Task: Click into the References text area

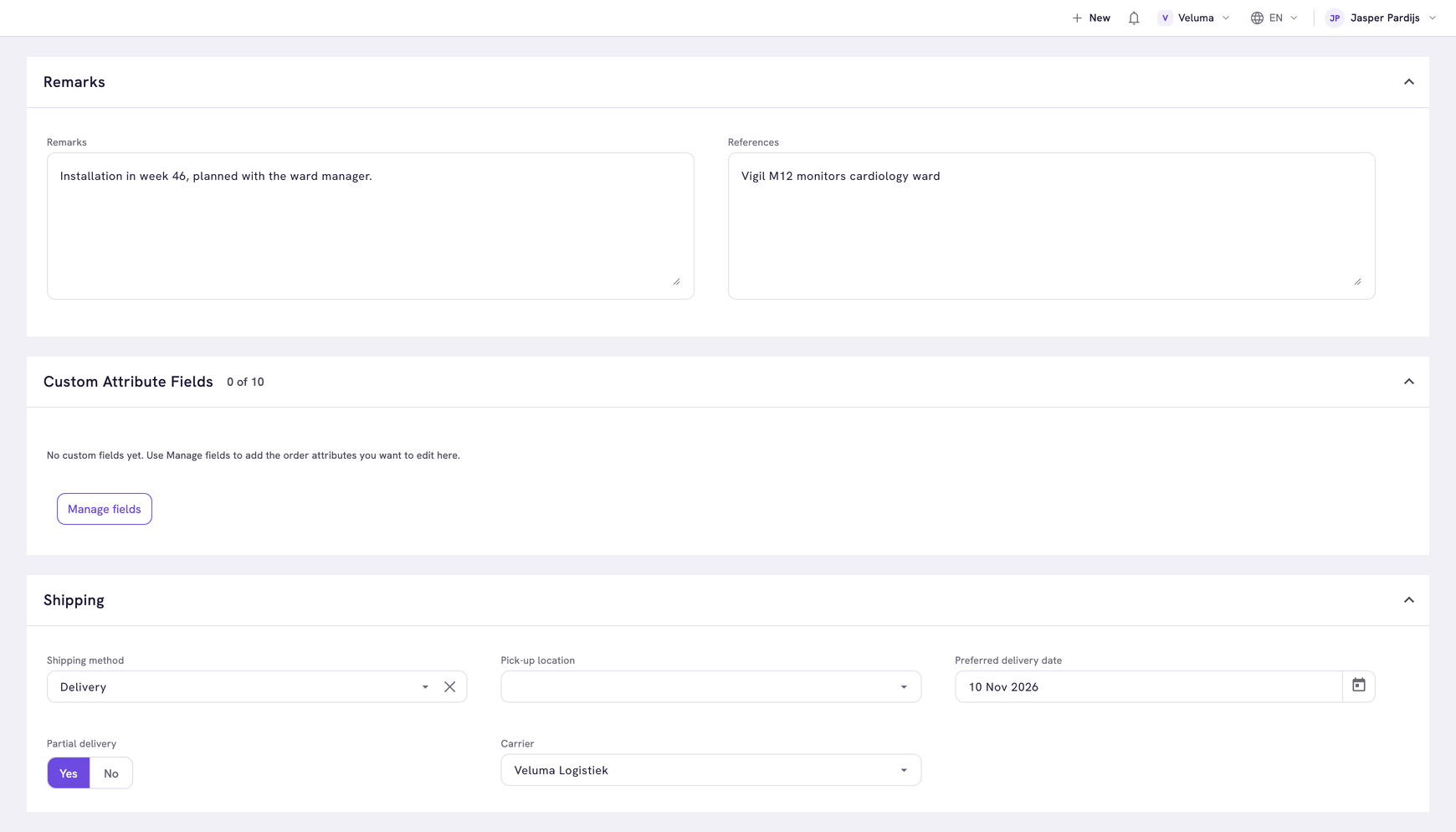Action: (x=1052, y=226)
